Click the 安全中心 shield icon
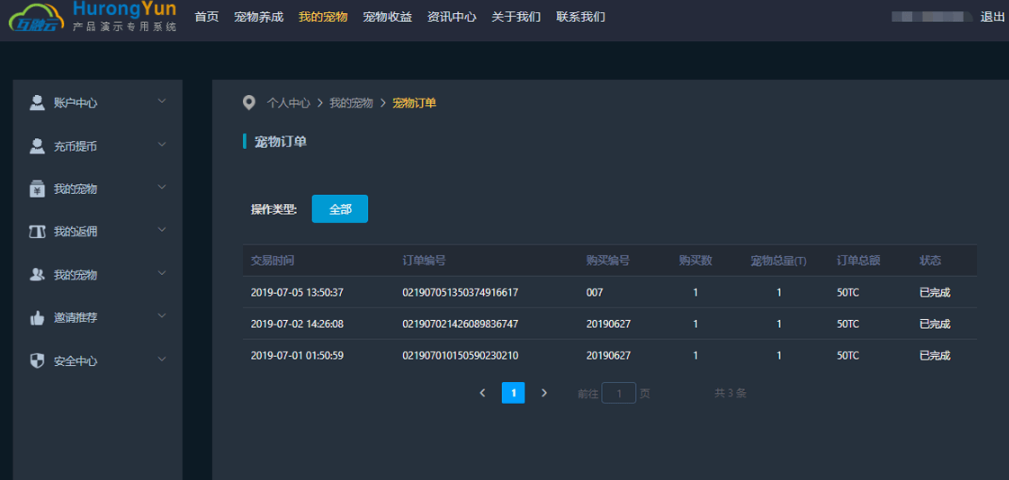This screenshot has height=480, width=1009. (37, 360)
